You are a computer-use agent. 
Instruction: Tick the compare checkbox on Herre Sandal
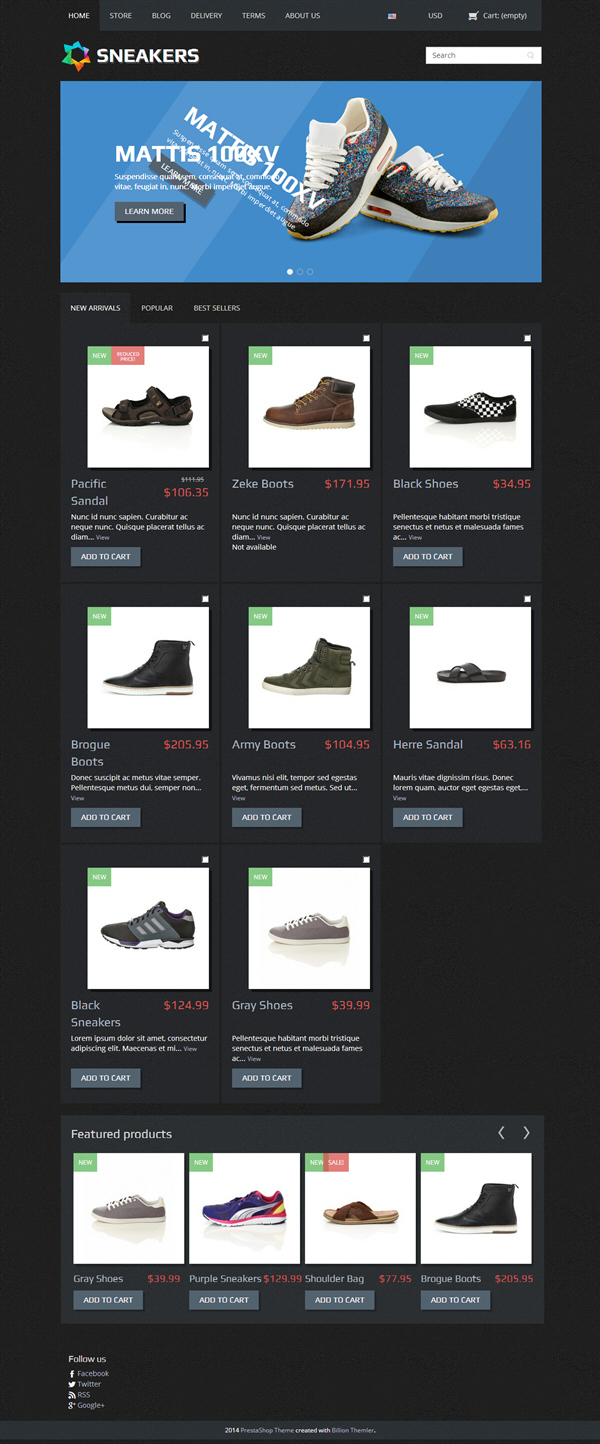(x=527, y=599)
